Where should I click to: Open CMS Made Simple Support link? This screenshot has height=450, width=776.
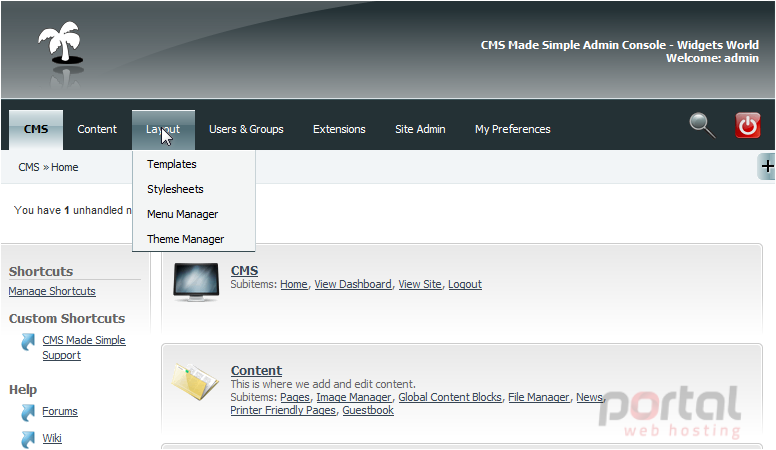click(x=84, y=348)
